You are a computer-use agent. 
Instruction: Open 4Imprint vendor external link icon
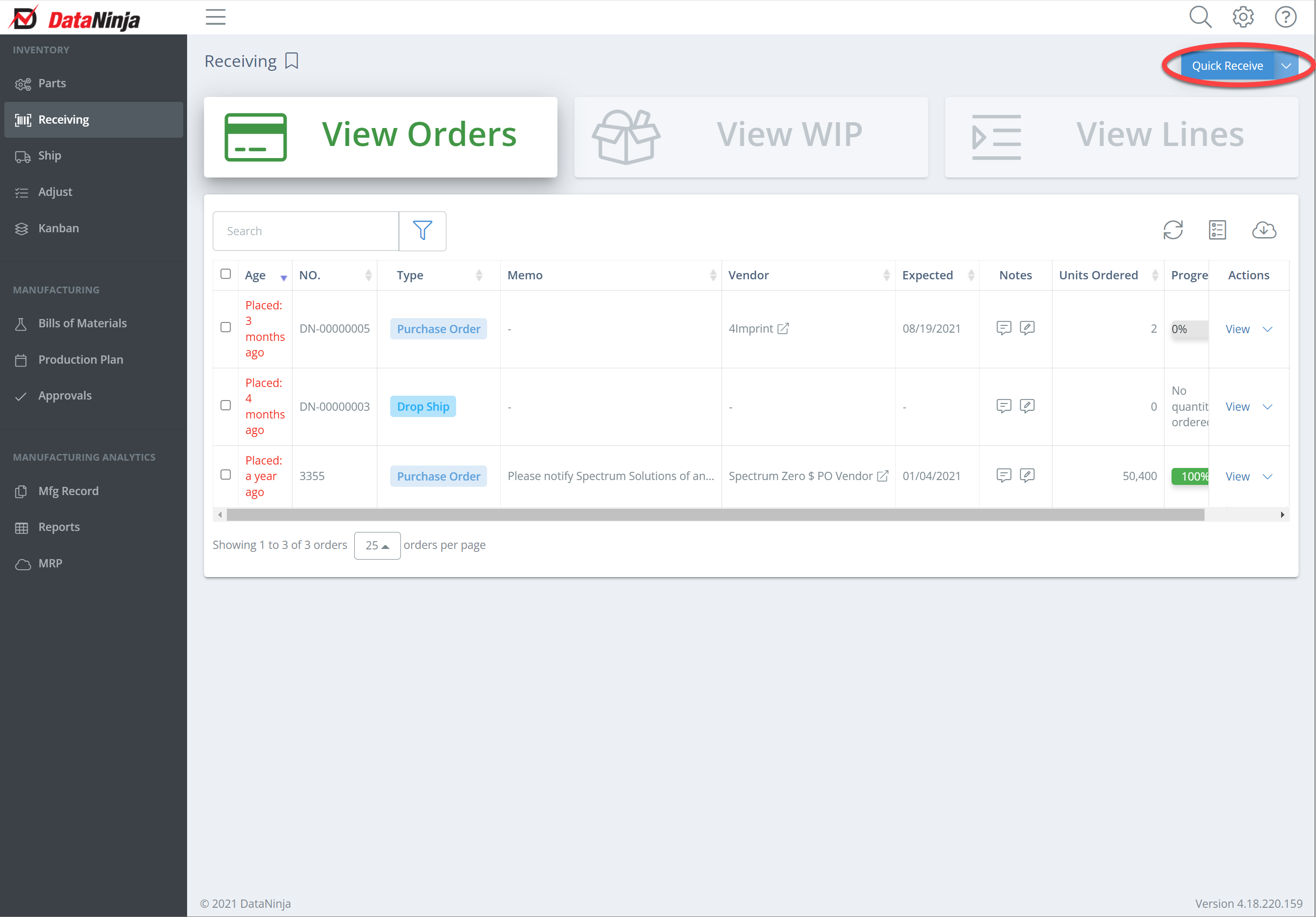tap(783, 329)
